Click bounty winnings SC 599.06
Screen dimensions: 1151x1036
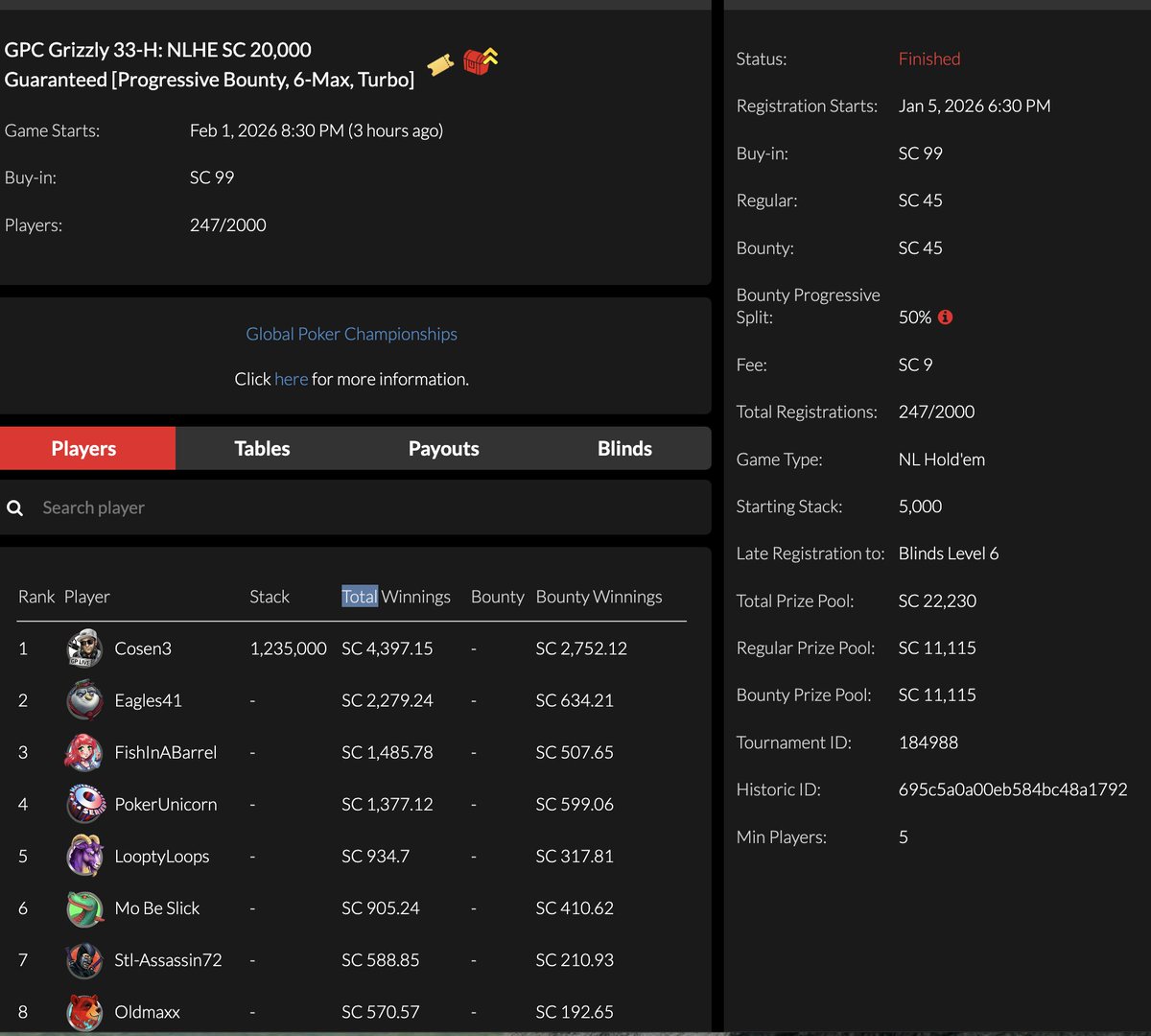(x=575, y=804)
